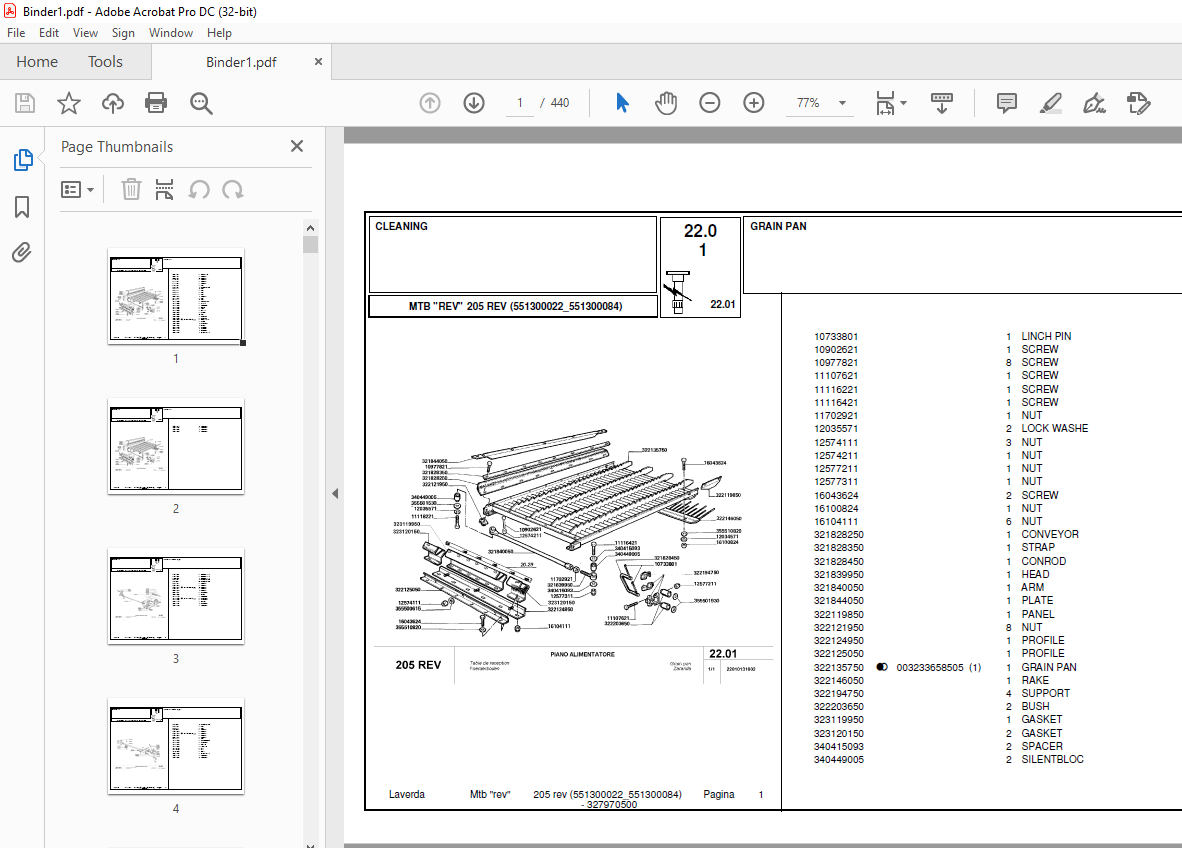Open the Window menu
Viewport: 1182px width, 848px height.
(x=171, y=33)
